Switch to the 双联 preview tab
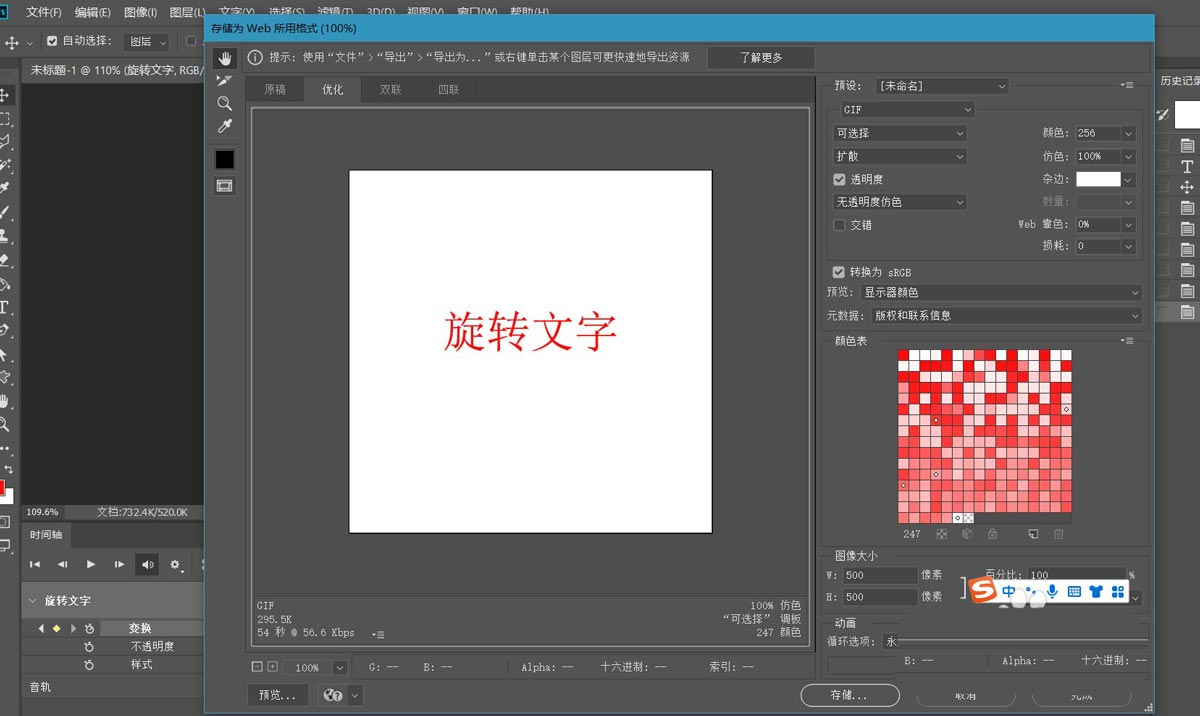Screen dimensions: 1200x716 coord(389,88)
